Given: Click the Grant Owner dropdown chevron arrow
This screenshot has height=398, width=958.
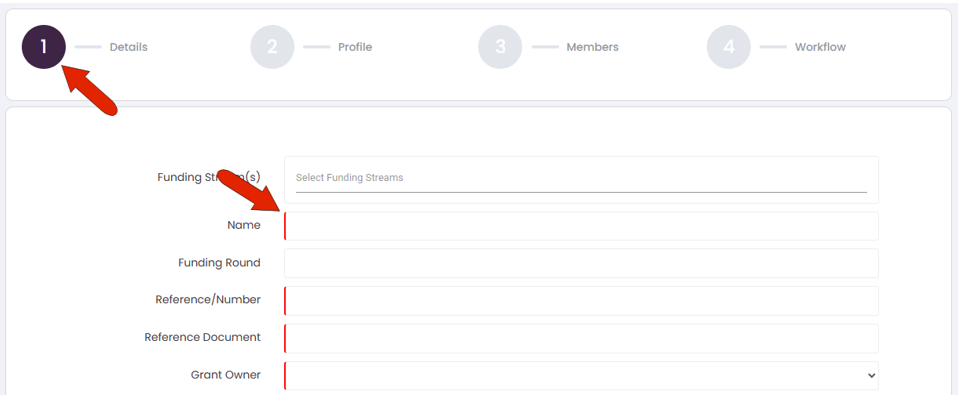Looking at the screenshot, I should pyautogui.click(x=871, y=376).
